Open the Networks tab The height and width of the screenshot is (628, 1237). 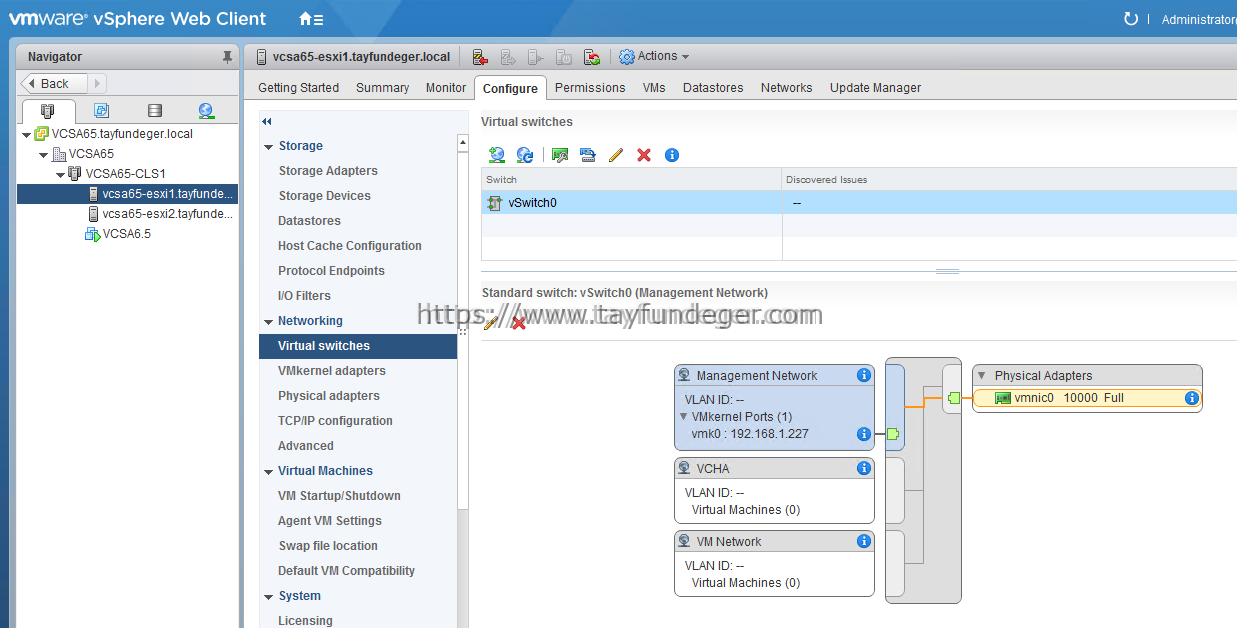pyautogui.click(x=786, y=88)
